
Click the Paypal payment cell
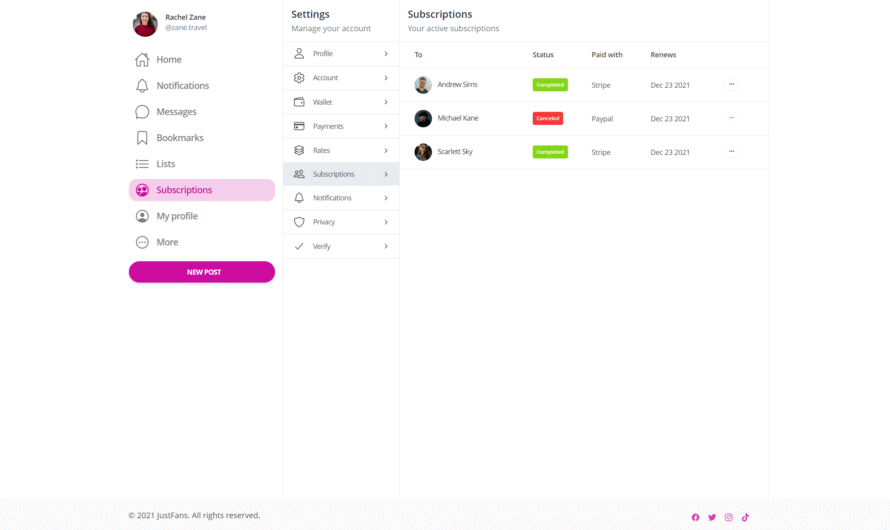click(x=602, y=119)
